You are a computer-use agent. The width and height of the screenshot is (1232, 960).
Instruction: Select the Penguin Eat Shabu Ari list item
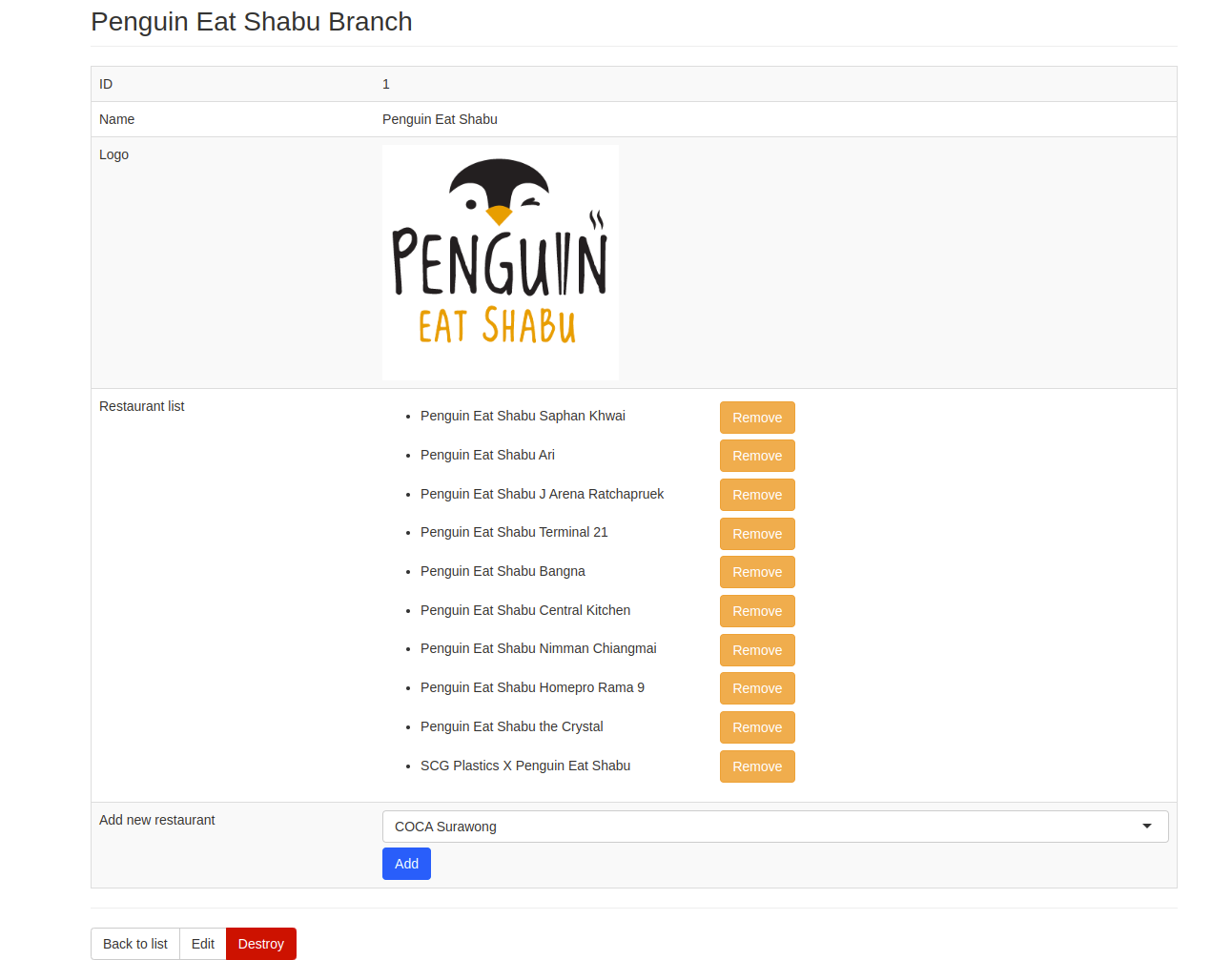487,455
